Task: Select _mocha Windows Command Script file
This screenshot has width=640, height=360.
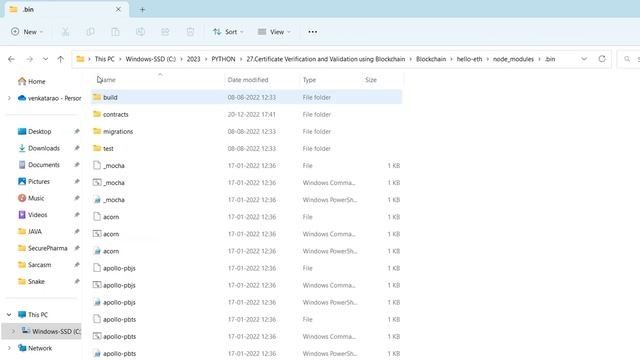Action: 247,182
